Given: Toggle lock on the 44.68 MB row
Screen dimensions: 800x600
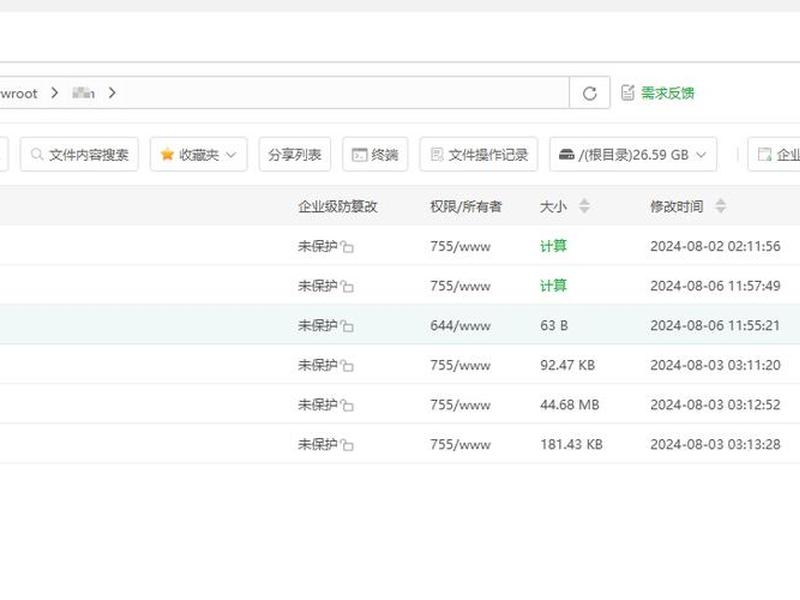Looking at the screenshot, I should point(347,405).
